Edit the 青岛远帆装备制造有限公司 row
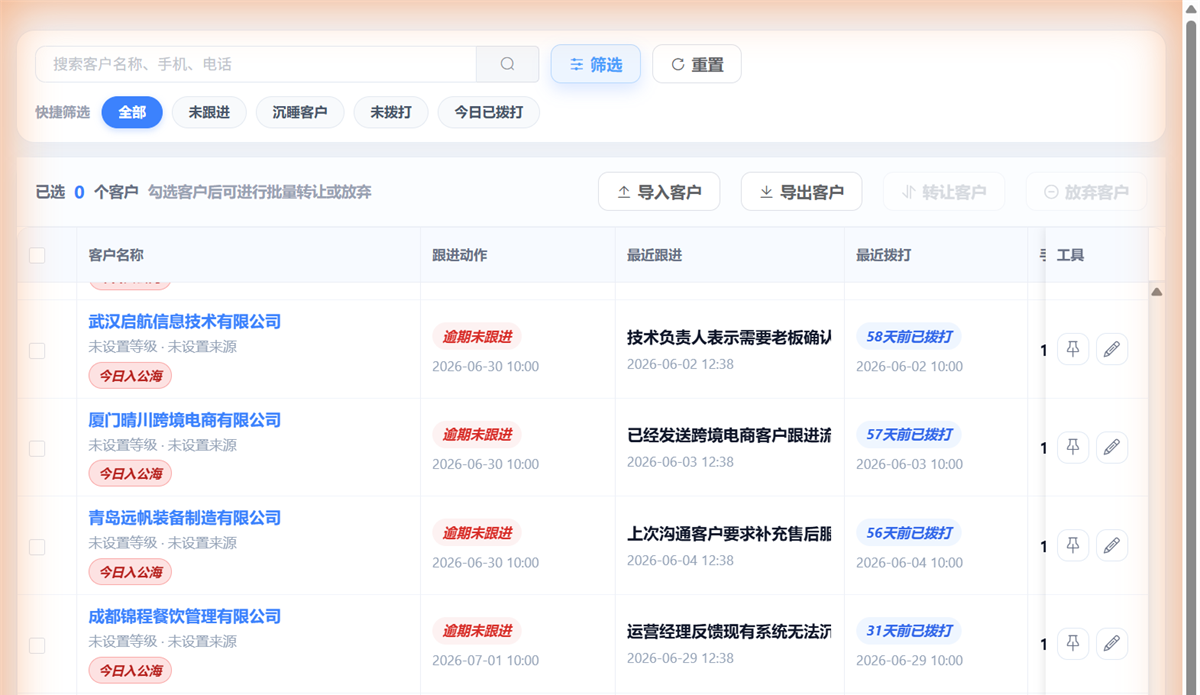 pos(1112,545)
